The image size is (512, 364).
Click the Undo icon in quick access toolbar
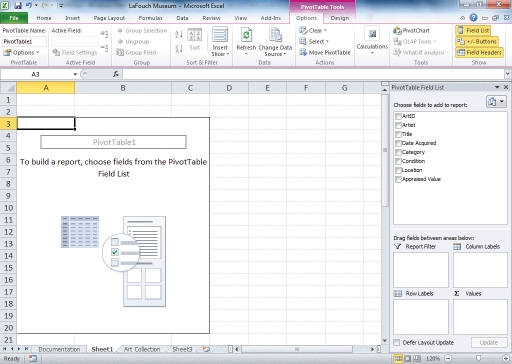tap(29, 6)
